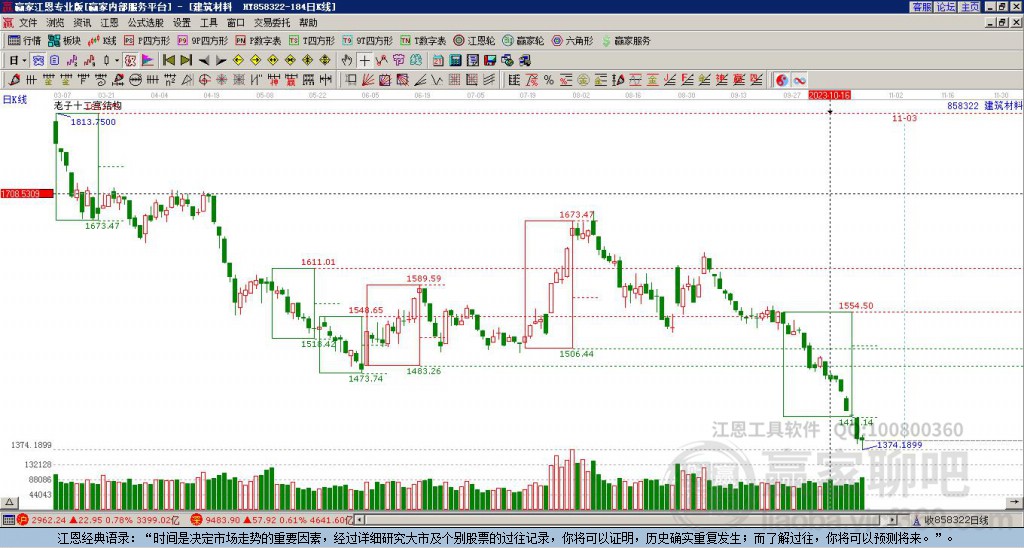The width and height of the screenshot is (1024, 548).
Task: Select the Gann fan lines tool
Action: click(368, 80)
